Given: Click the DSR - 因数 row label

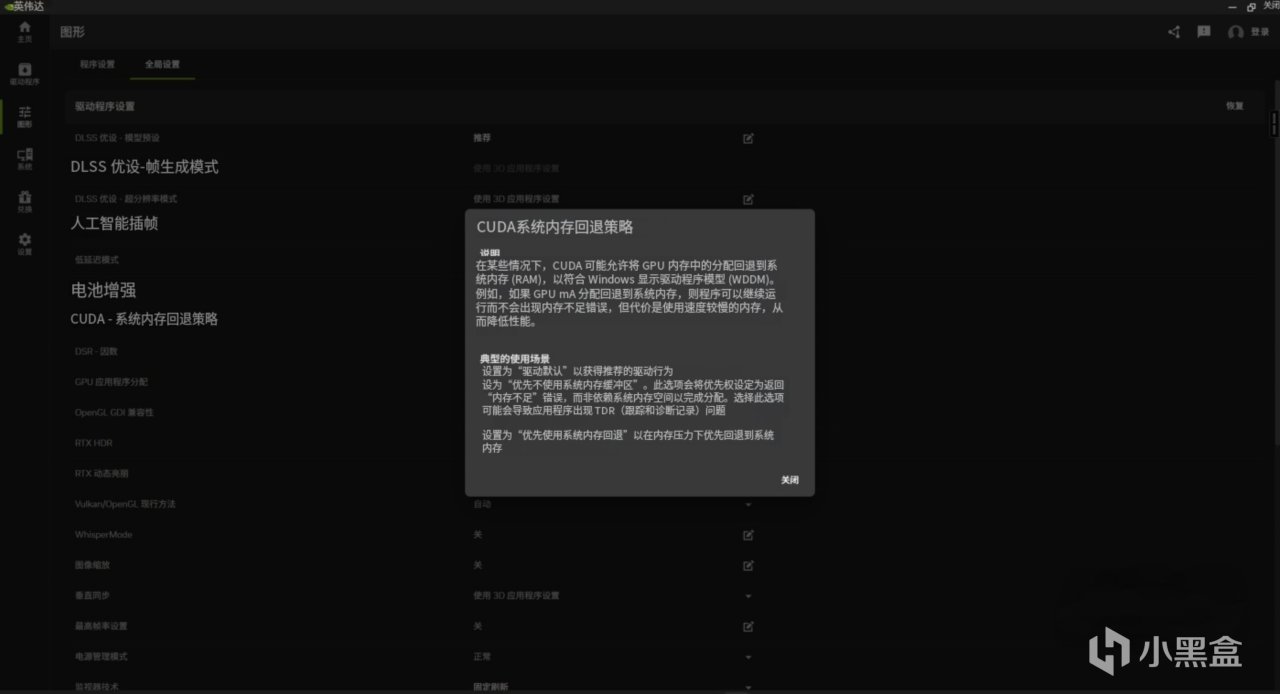Looking at the screenshot, I should click(x=96, y=351).
